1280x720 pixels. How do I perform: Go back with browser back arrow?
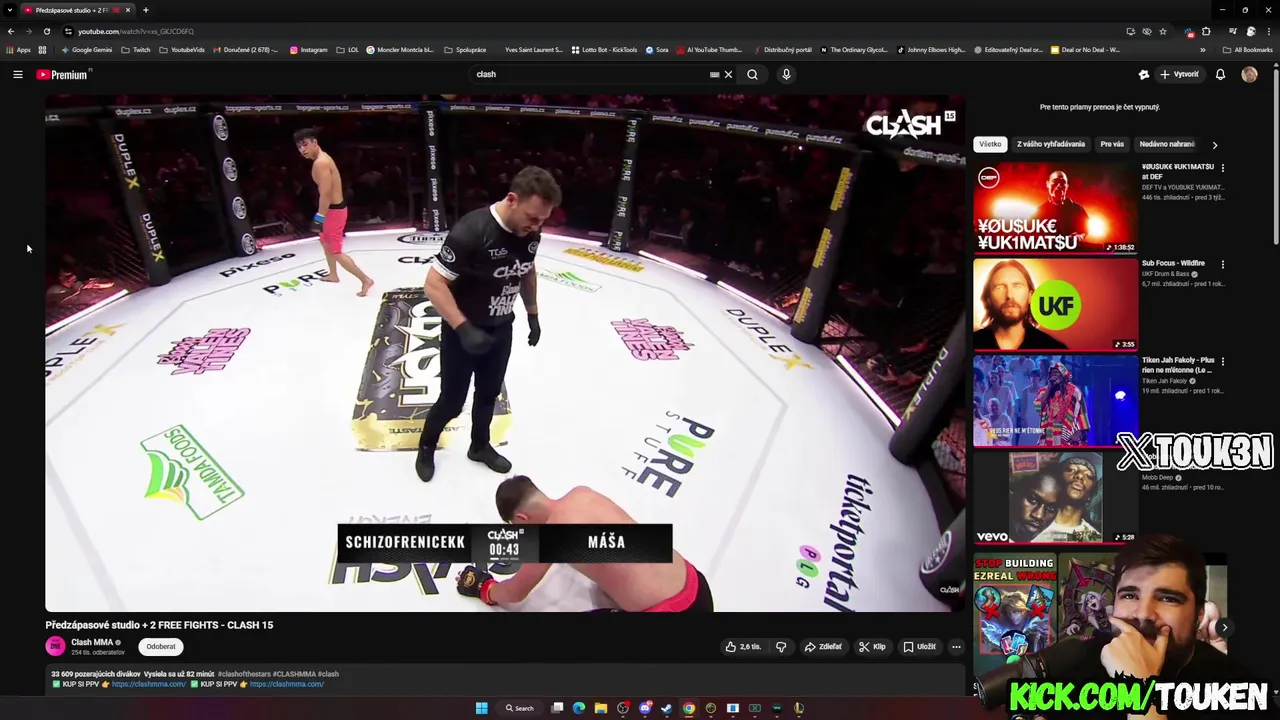[x=10, y=31]
